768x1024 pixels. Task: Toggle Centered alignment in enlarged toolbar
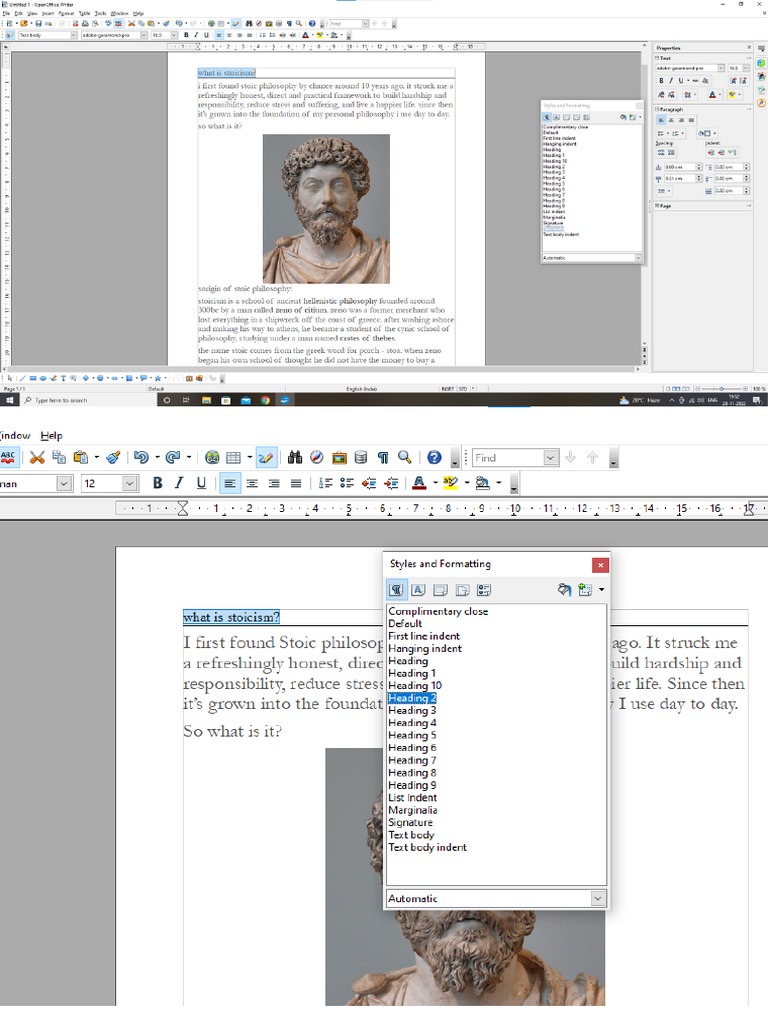click(251, 483)
